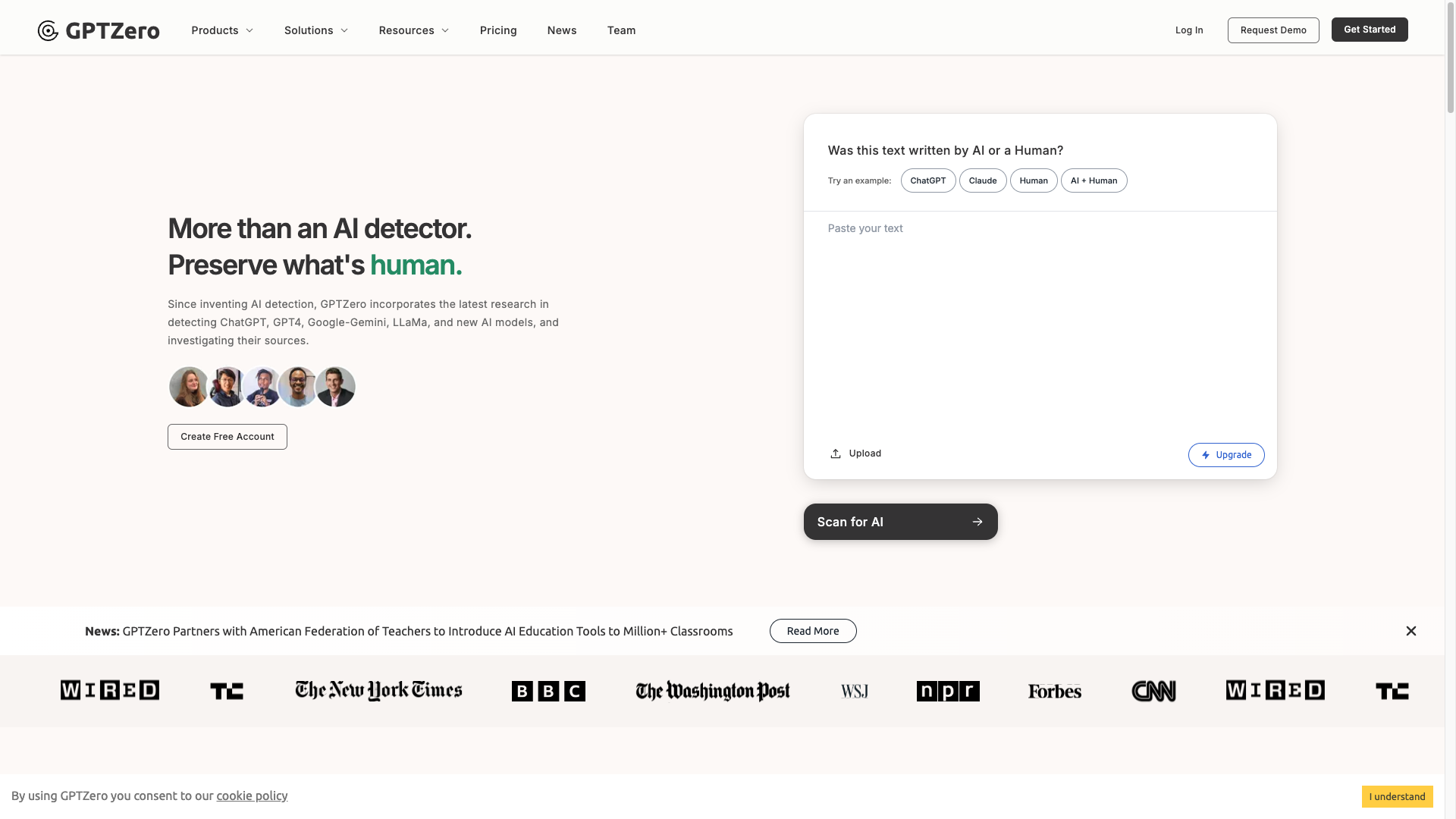The image size is (1456, 819).
Task: Click the GPTZero logo icon
Action: point(48,30)
